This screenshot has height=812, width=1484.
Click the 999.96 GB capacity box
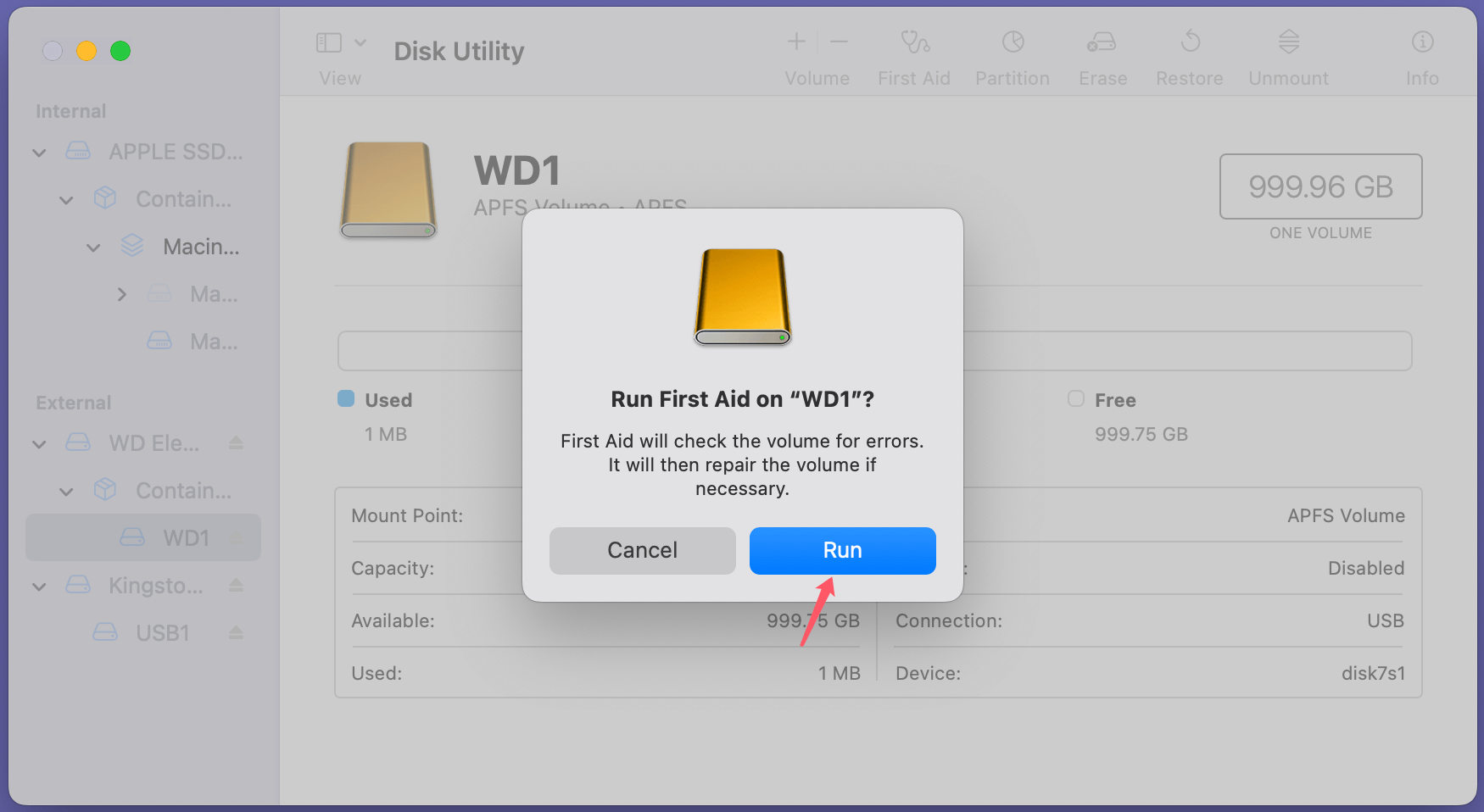point(1319,186)
